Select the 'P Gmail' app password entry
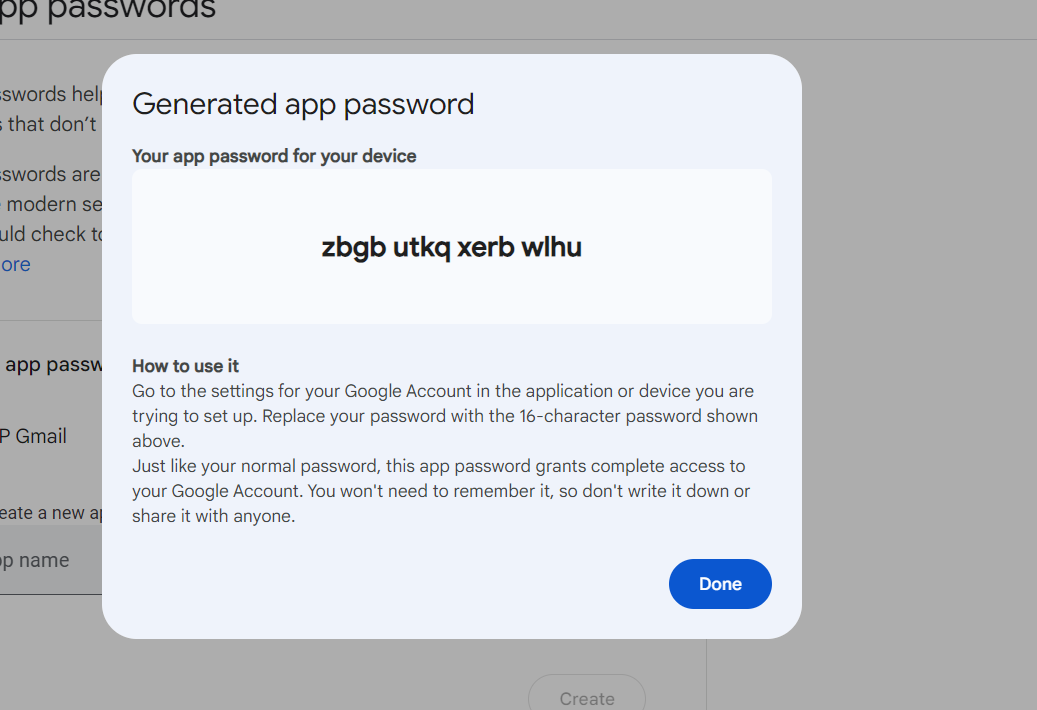The width and height of the screenshot is (1037, 710). pyautogui.click(x=34, y=437)
